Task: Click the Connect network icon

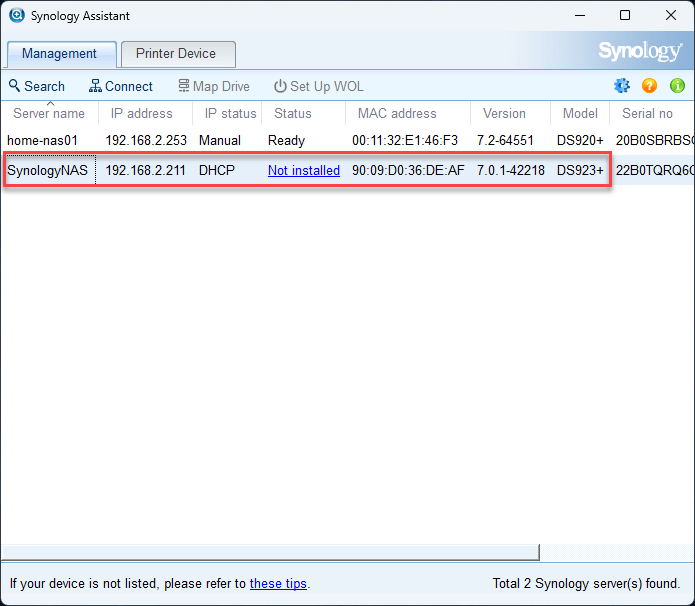Action: click(95, 86)
